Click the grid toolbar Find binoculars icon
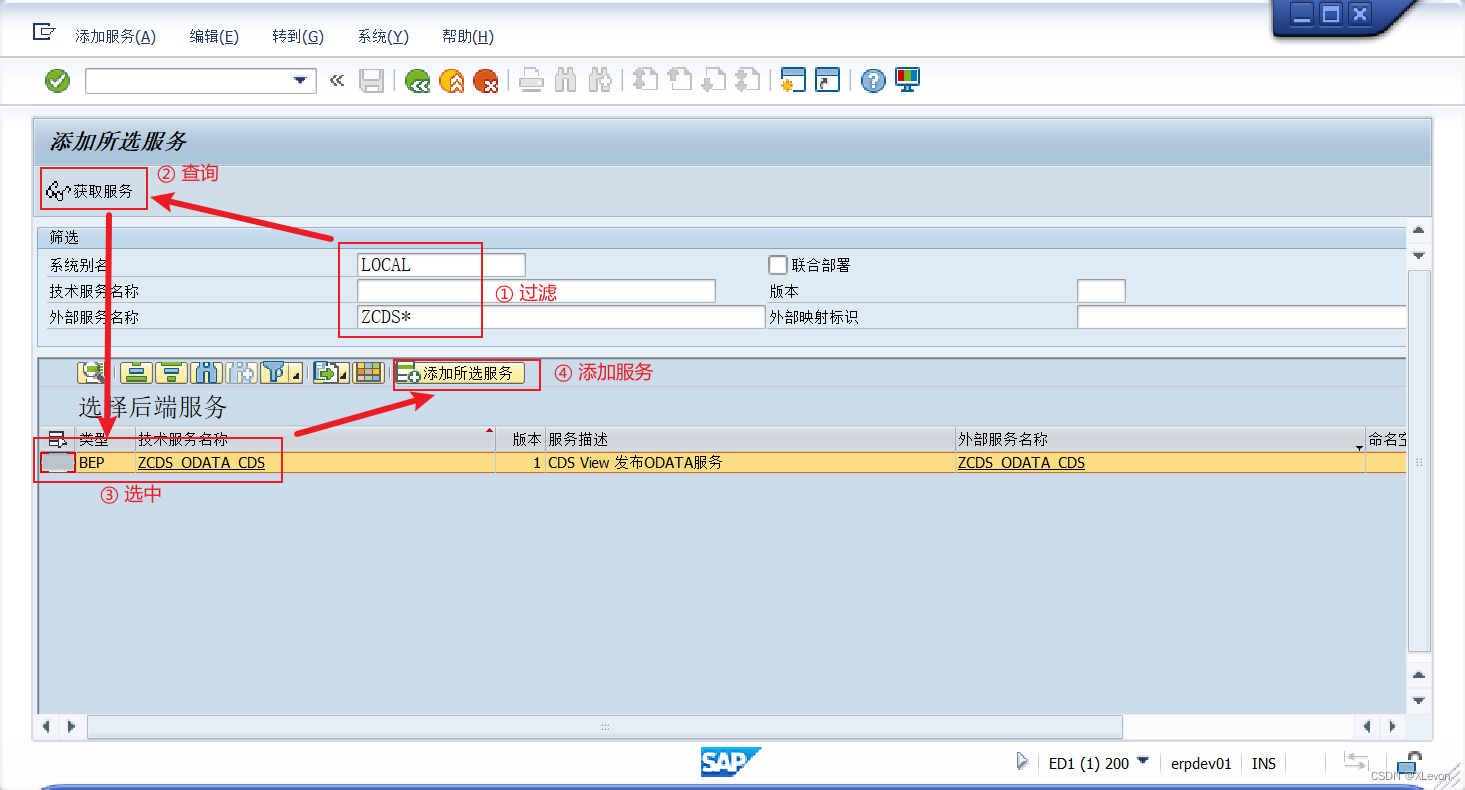Screen dimensions: 1465x790 pos(207,373)
